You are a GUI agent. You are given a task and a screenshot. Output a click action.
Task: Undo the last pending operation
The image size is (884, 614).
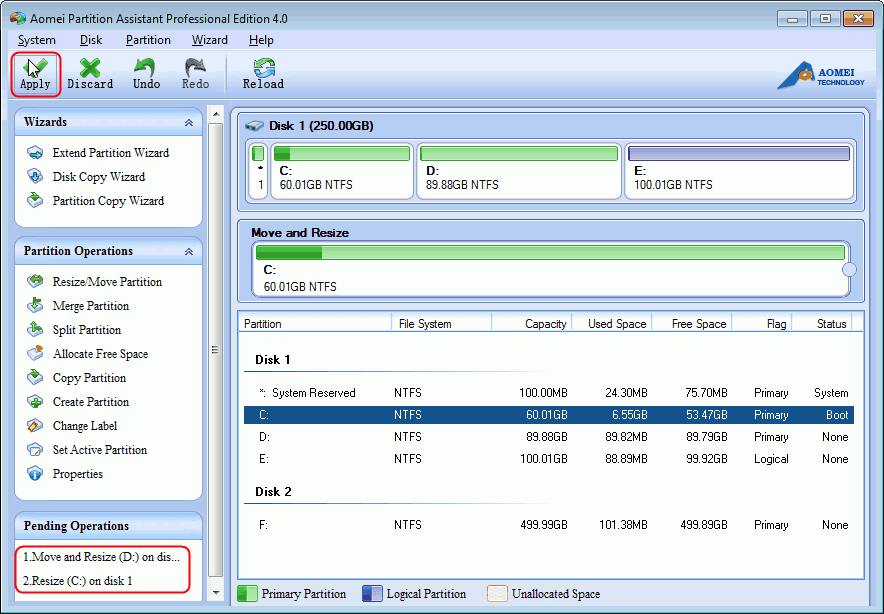click(x=146, y=74)
